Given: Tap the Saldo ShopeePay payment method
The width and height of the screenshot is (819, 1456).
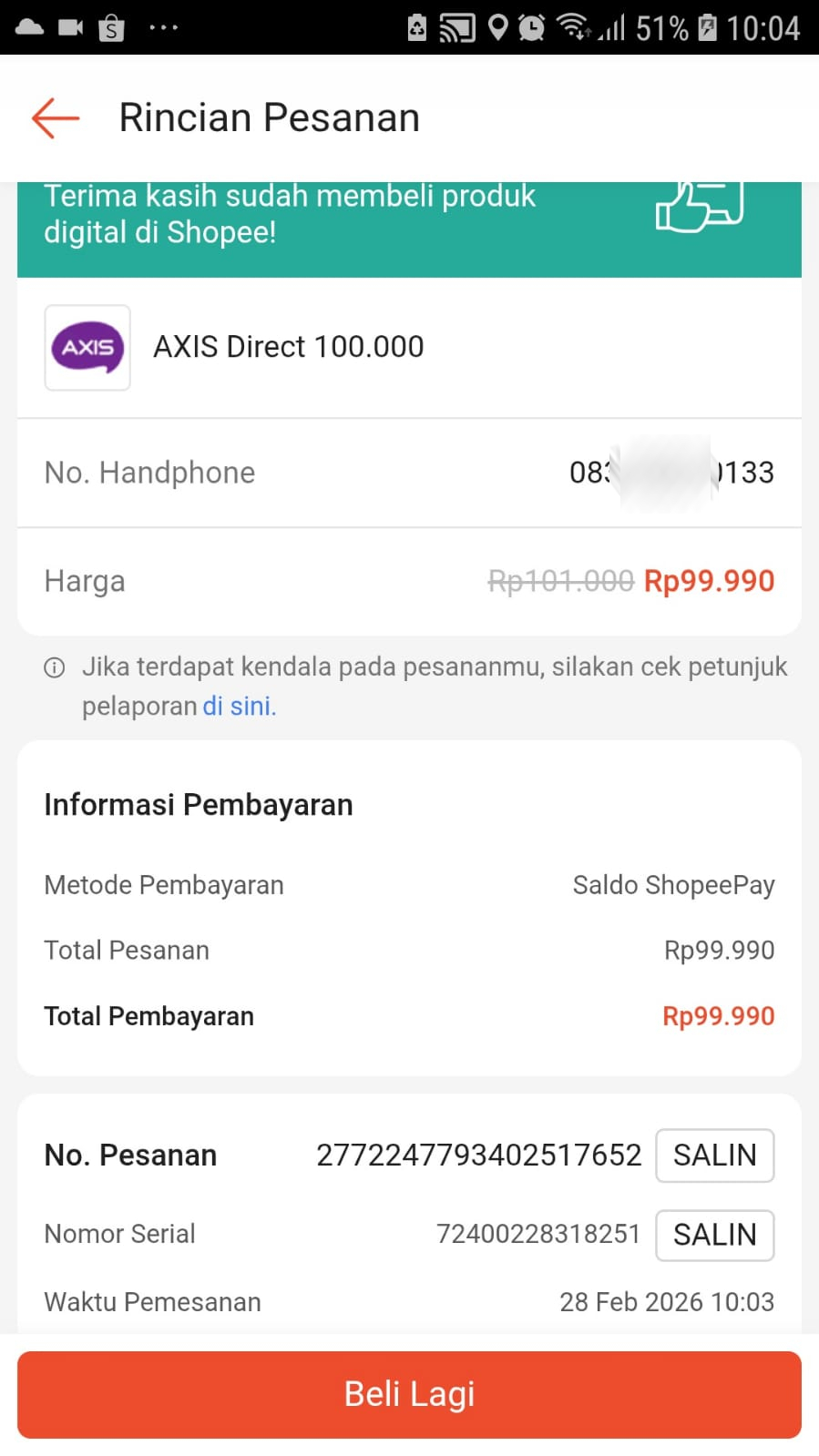Looking at the screenshot, I should [x=673, y=885].
